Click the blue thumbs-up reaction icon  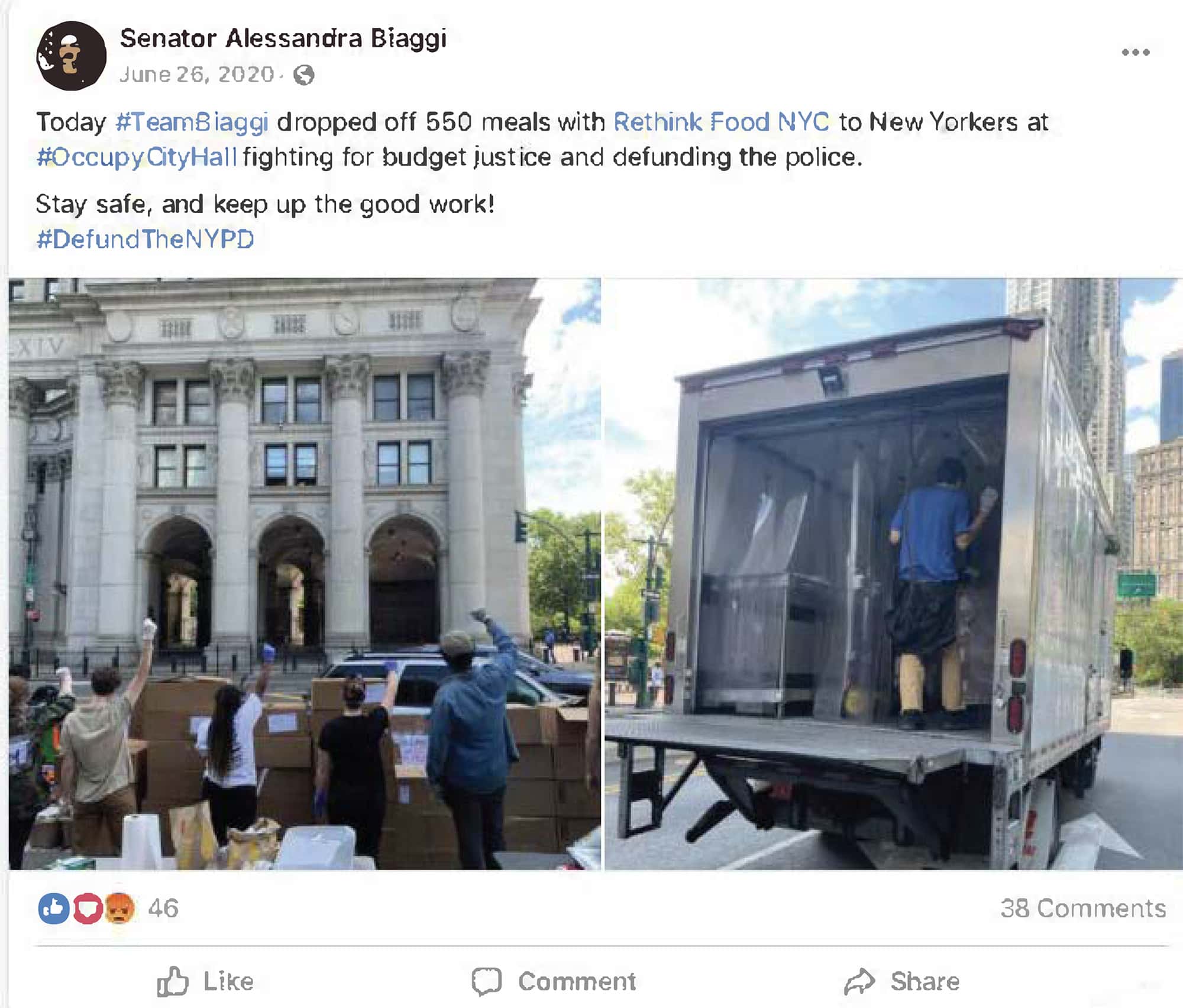[54, 908]
